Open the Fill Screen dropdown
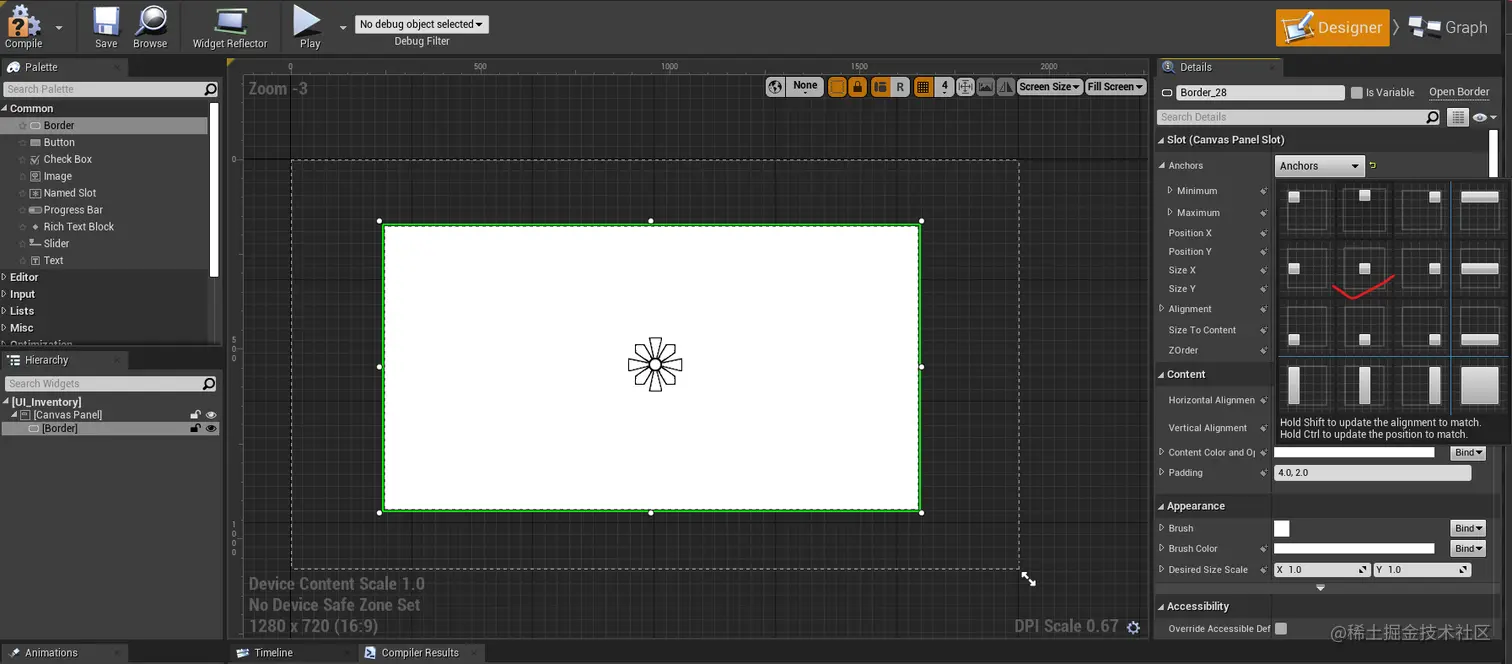 [1115, 87]
